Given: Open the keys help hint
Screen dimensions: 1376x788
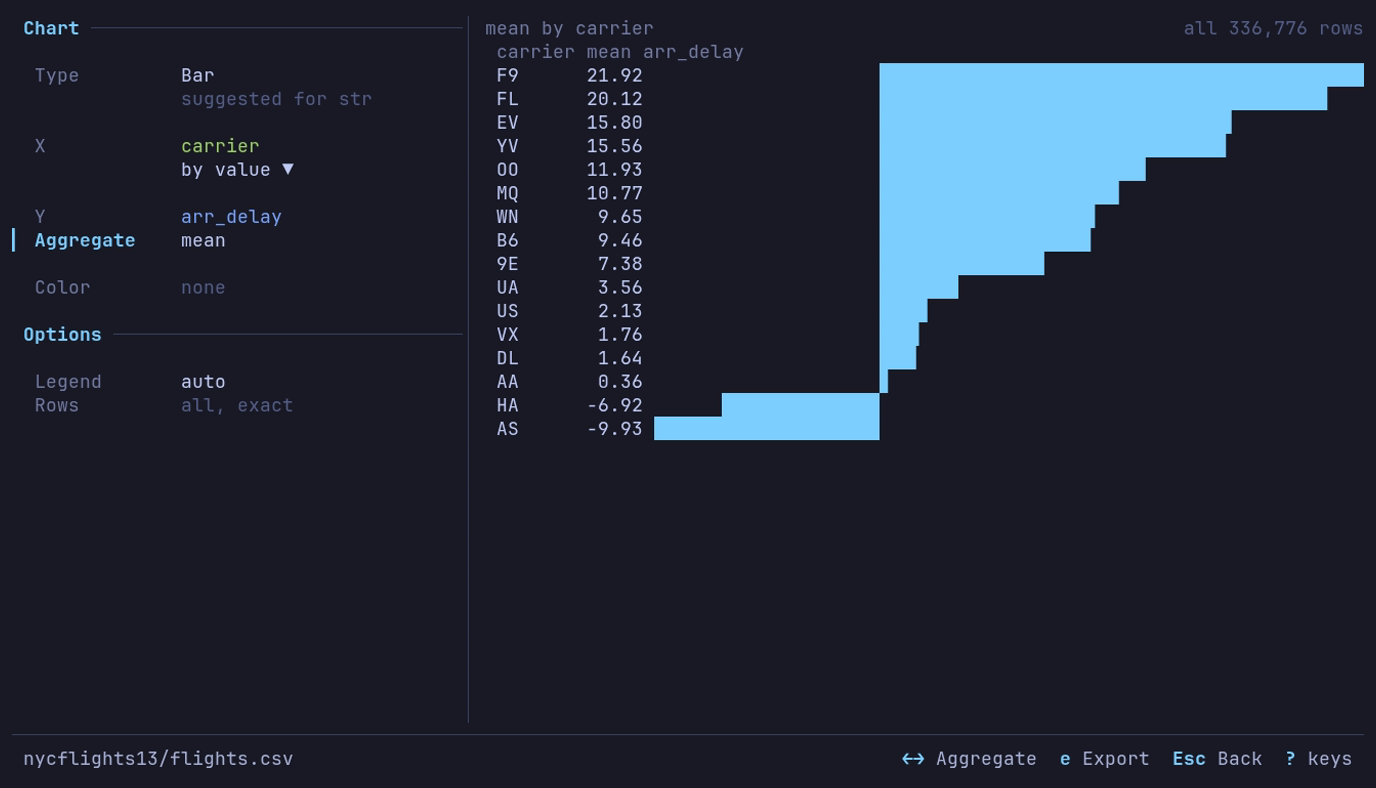Looking at the screenshot, I should tap(1319, 759).
